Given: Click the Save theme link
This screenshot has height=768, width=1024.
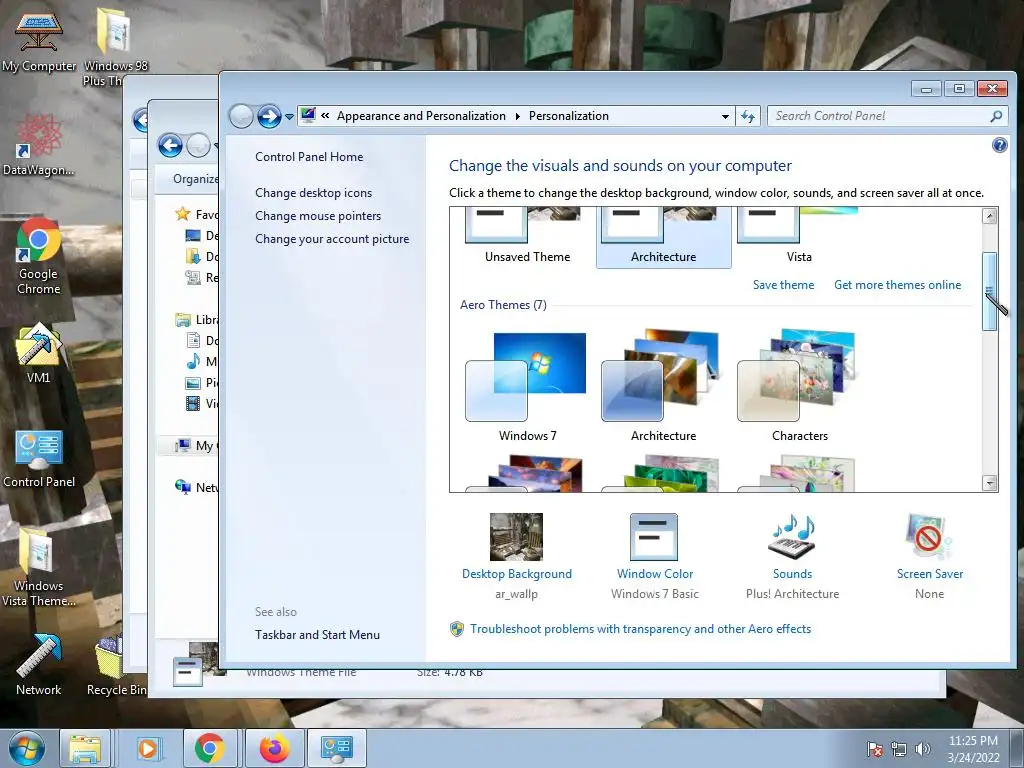Looking at the screenshot, I should coord(783,285).
